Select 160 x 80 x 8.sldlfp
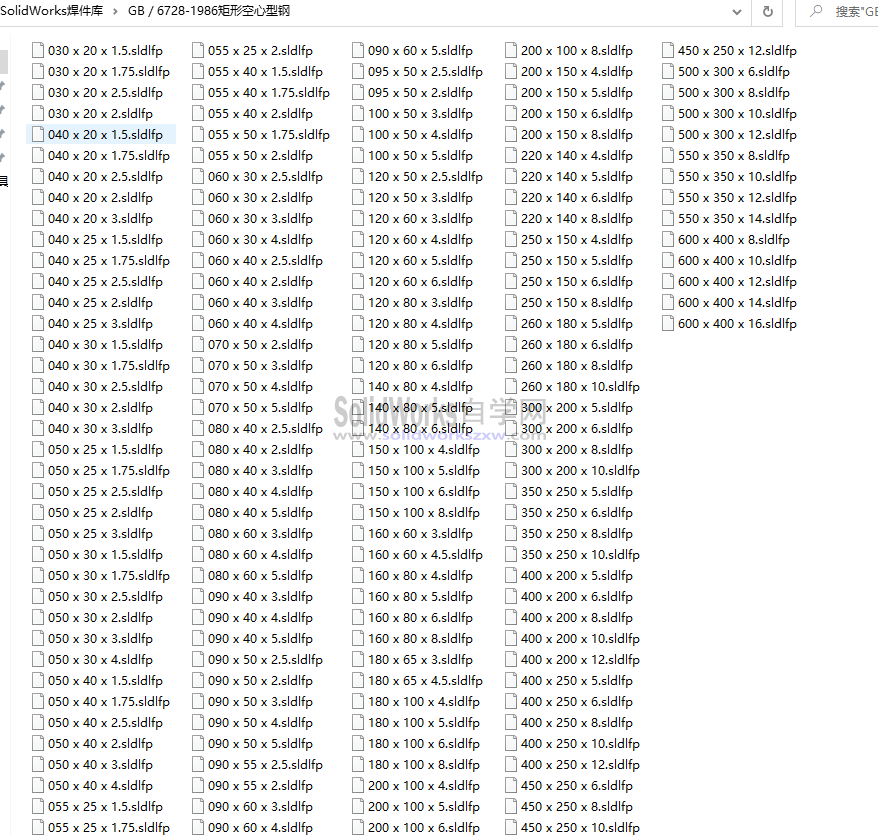Viewport: 878px width, 836px height. pos(413,638)
